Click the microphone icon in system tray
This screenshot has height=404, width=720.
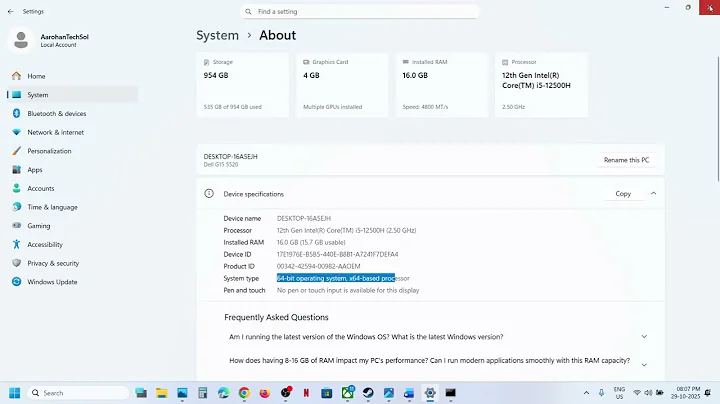coord(601,393)
